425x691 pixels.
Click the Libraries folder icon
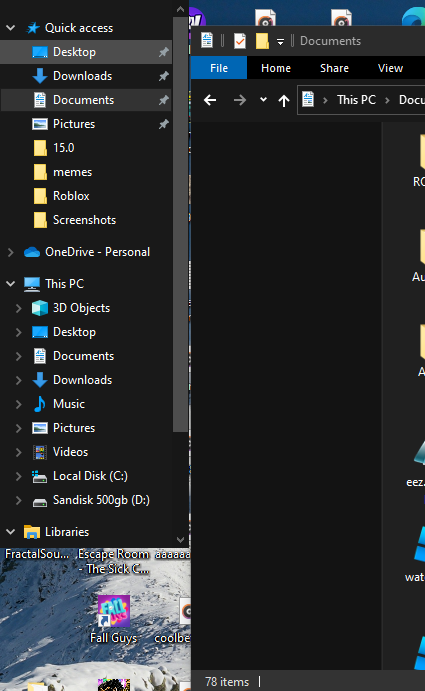[32, 532]
